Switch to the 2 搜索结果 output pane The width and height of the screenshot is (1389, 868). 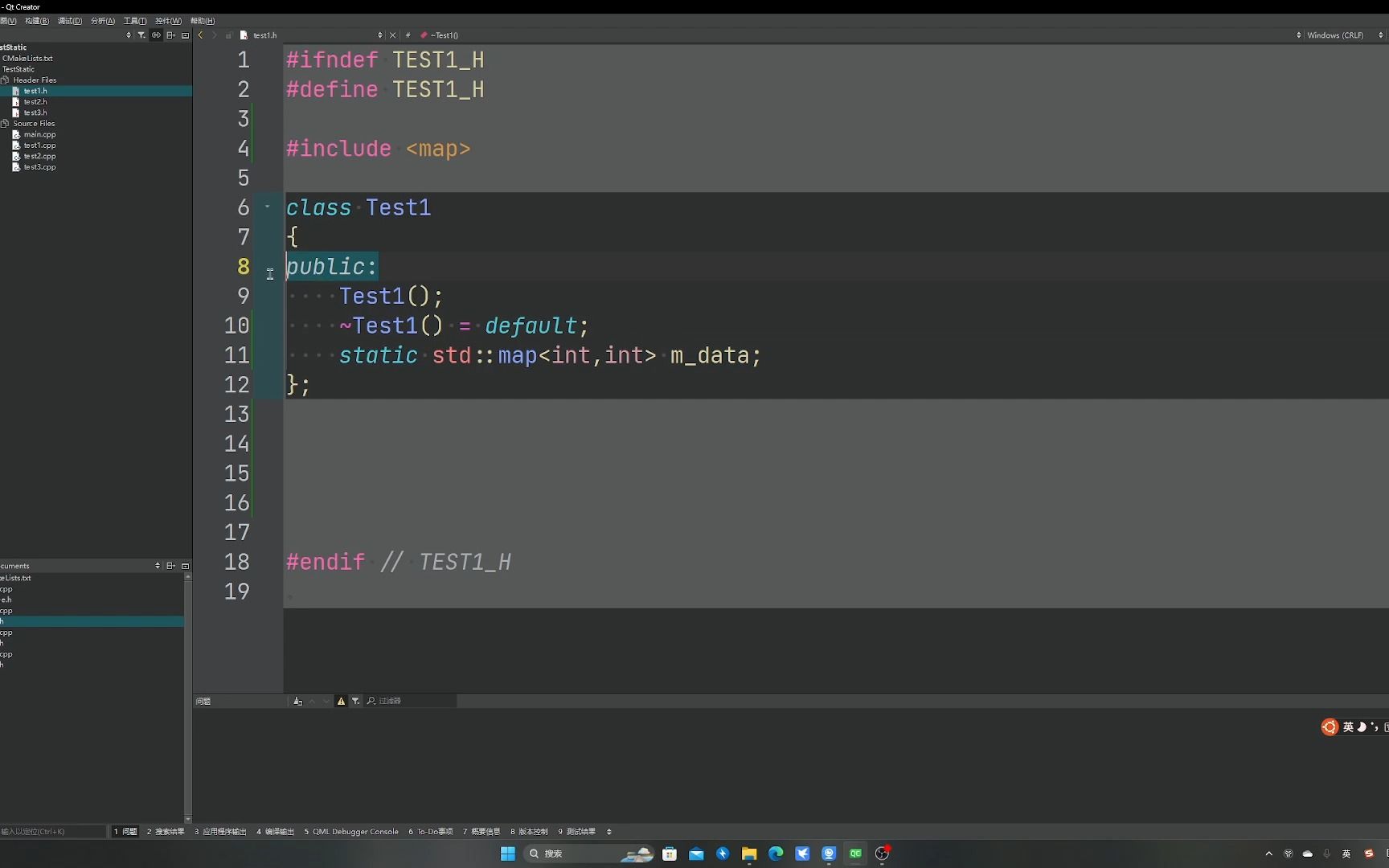coord(166,831)
